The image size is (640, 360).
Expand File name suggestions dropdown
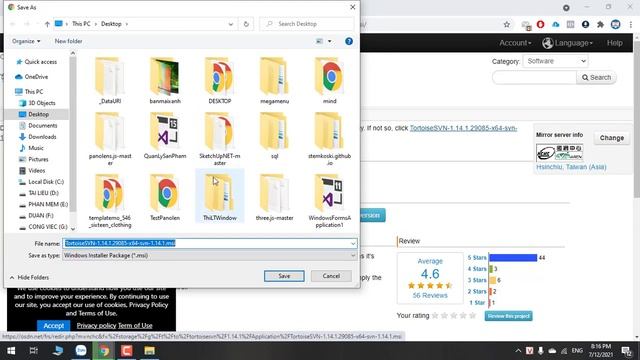click(353, 243)
